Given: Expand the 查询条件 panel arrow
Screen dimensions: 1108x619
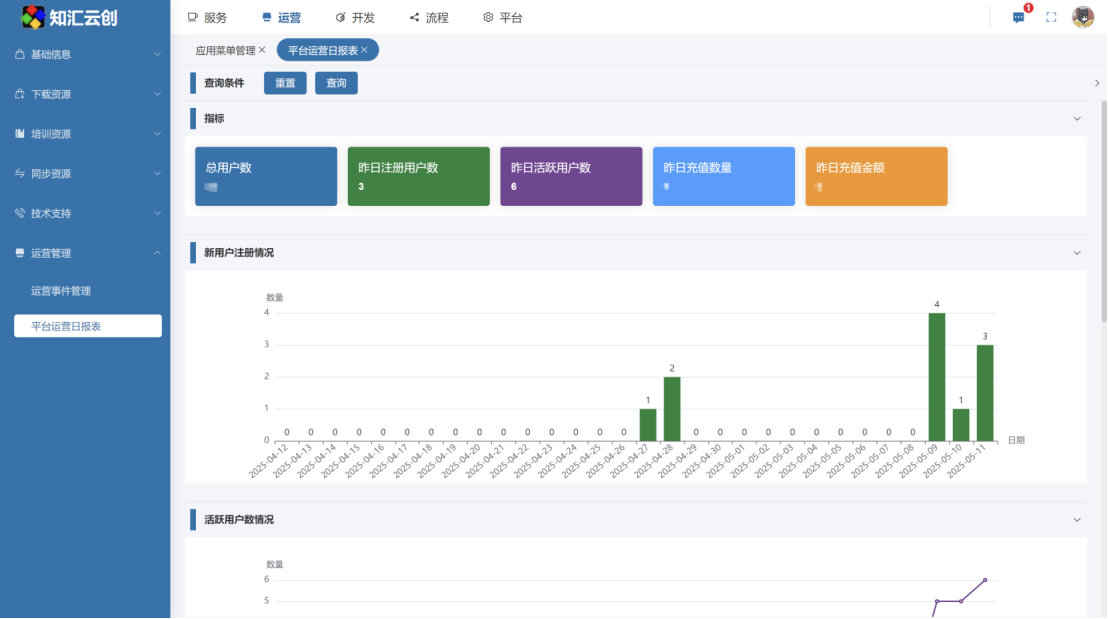Looking at the screenshot, I should 1097,83.
